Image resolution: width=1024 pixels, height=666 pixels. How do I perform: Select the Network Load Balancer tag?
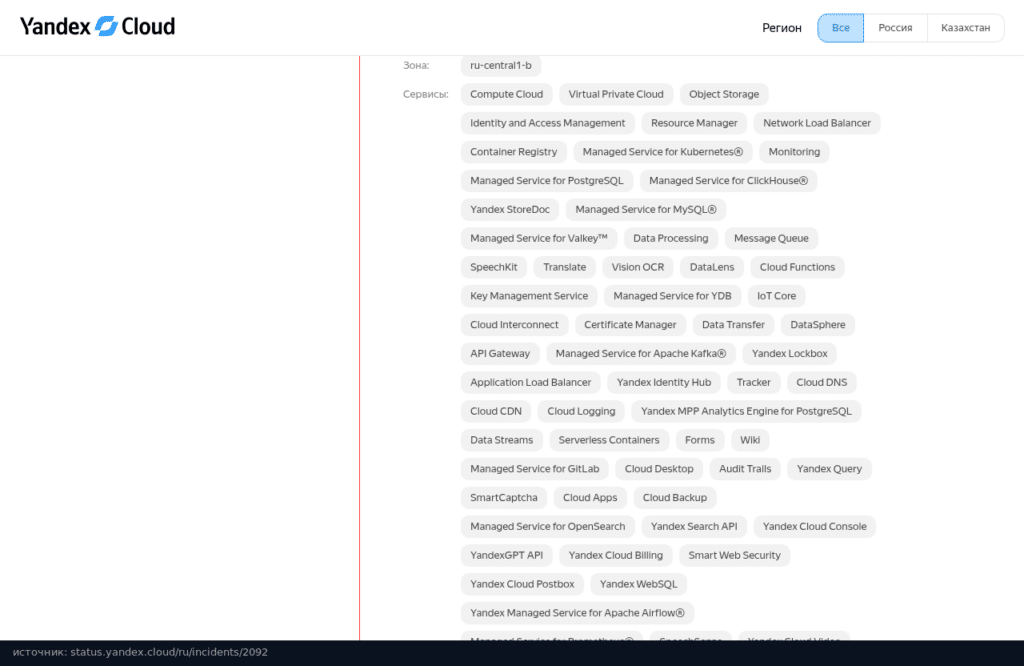click(x=817, y=123)
